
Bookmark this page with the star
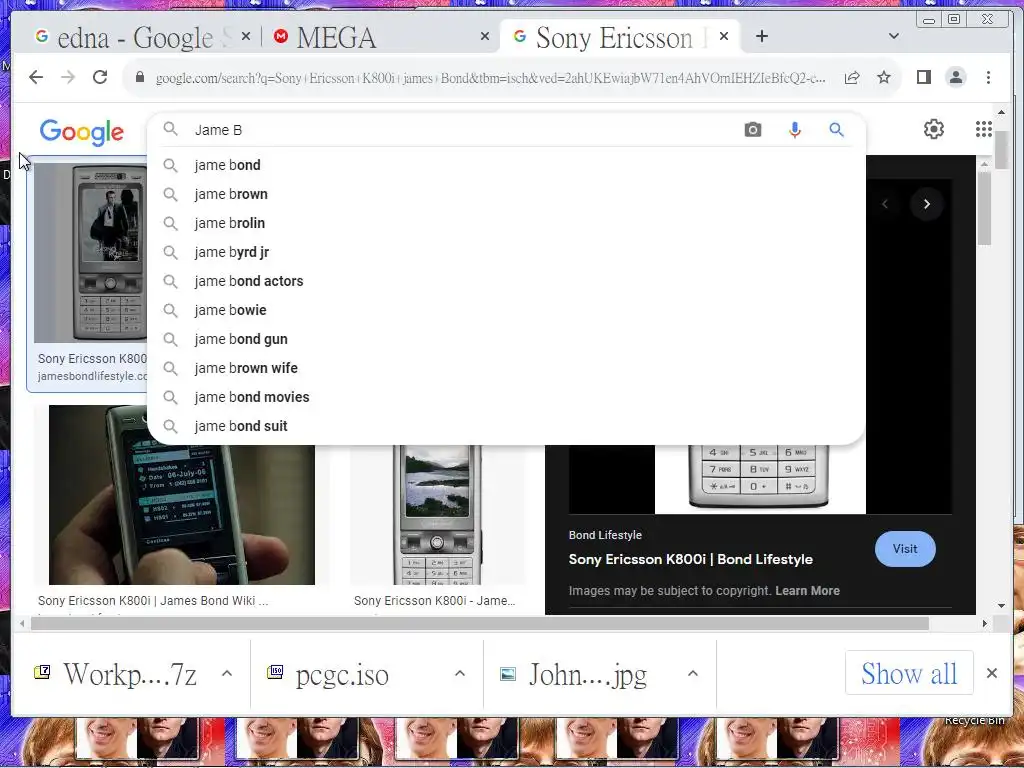(x=884, y=78)
